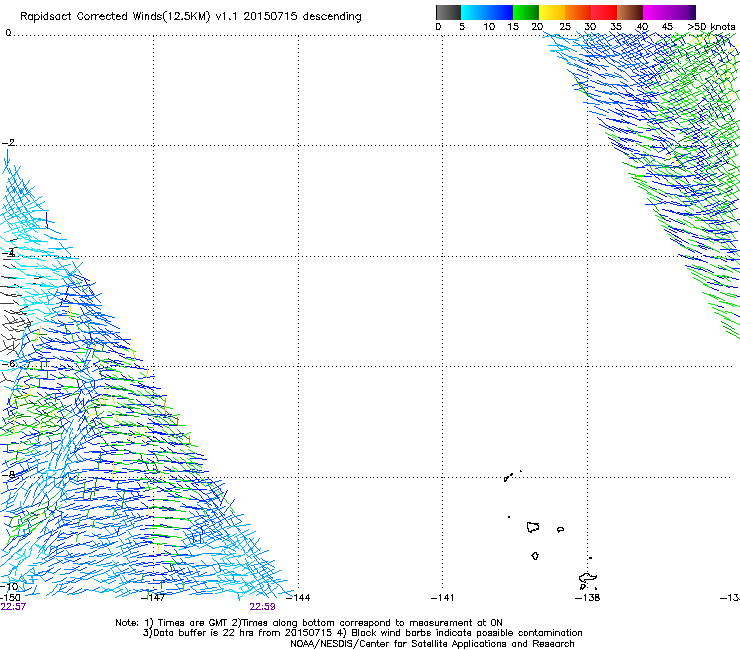Click the Rapidscat Corrected Winds title text

point(191,17)
